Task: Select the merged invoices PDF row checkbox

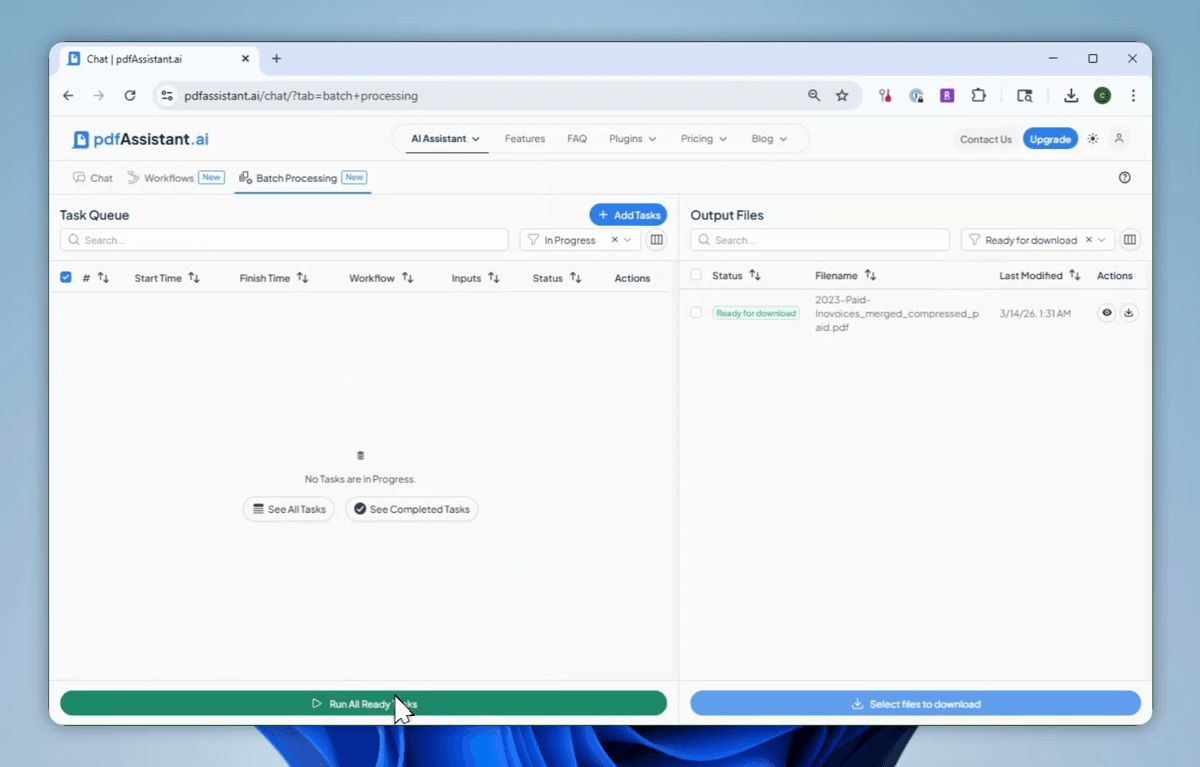Action: coord(696,313)
